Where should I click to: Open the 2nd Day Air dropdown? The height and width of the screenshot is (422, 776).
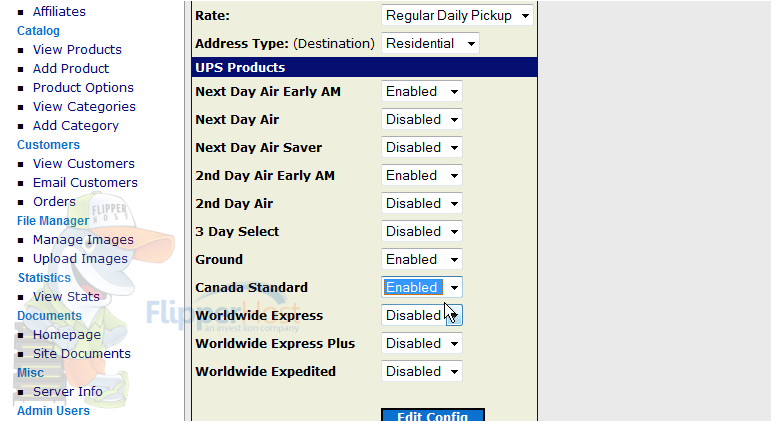pyautogui.click(x=422, y=203)
